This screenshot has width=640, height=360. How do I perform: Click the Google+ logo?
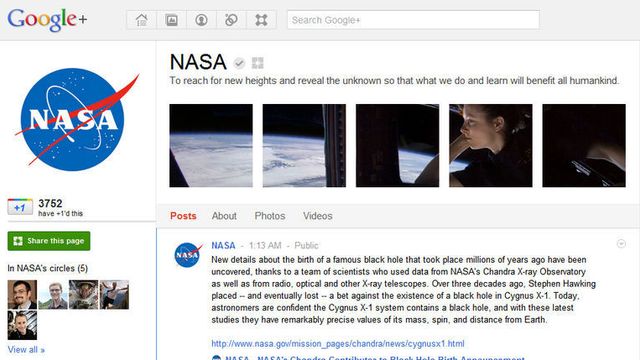coord(47,20)
